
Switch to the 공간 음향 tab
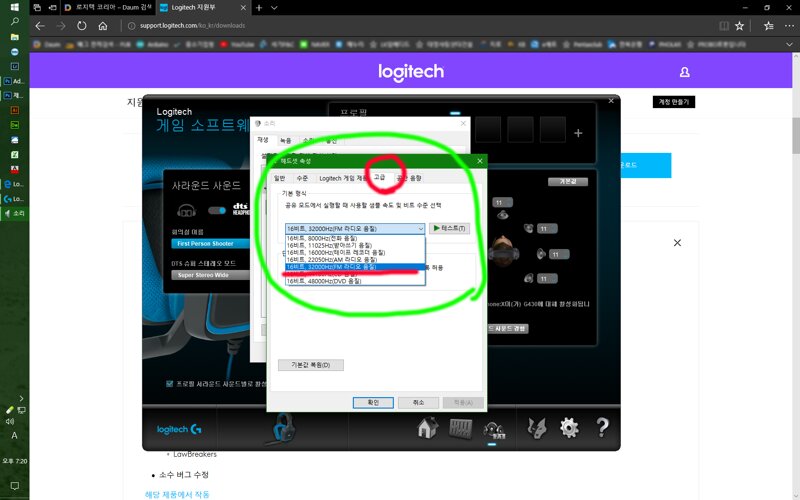pyautogui.click(x=409, y=178)
